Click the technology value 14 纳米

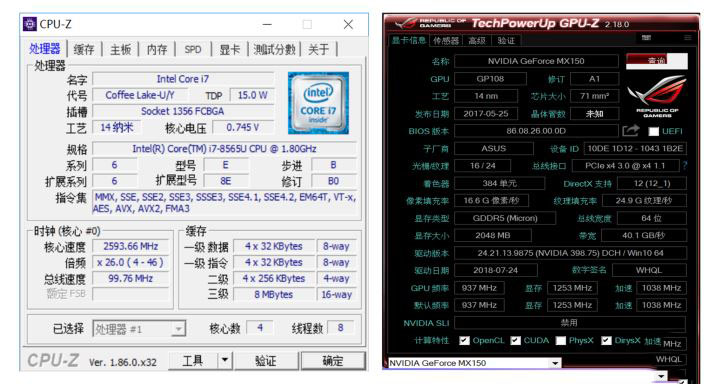(x=117, y=127)
